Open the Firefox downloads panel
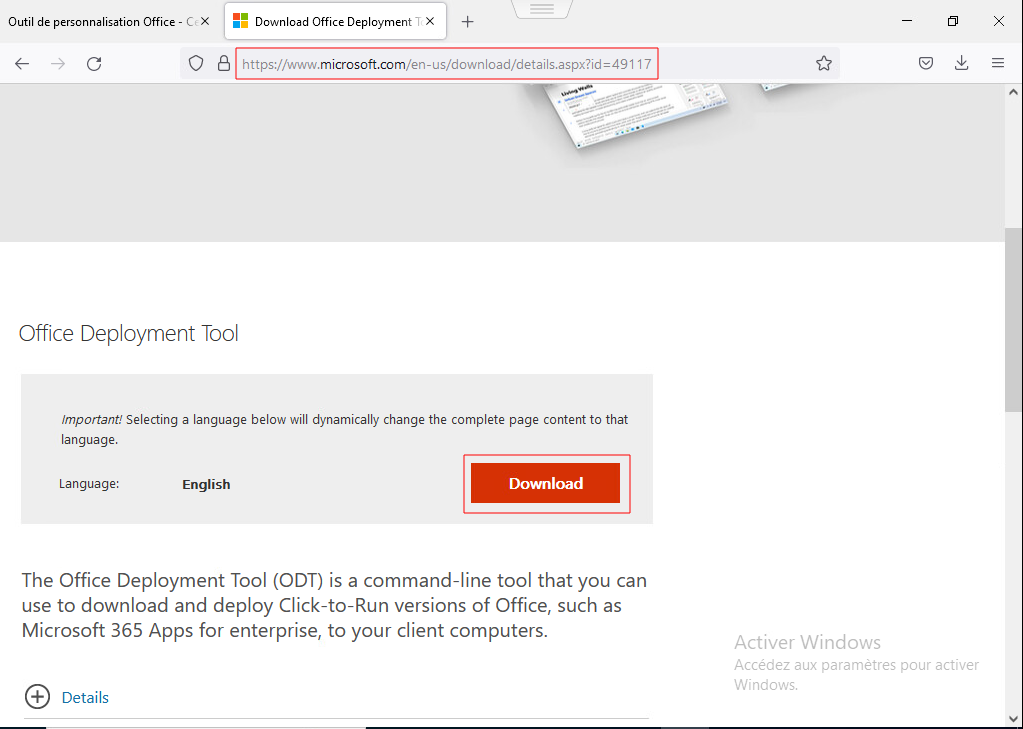Screen dimensions: 1023x729 click(x=961, y=63)
